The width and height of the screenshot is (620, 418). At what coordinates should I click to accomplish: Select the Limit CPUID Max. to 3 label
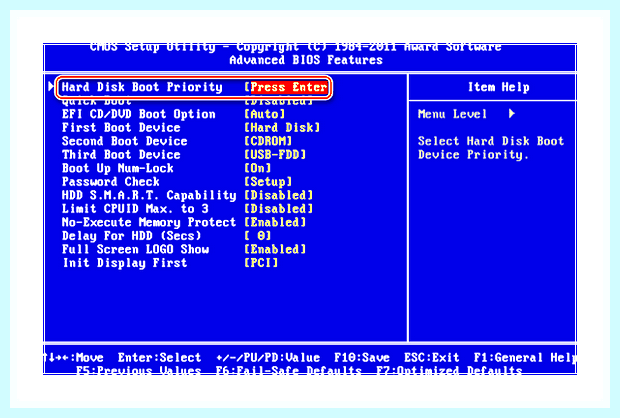click(x=135, y=209)
